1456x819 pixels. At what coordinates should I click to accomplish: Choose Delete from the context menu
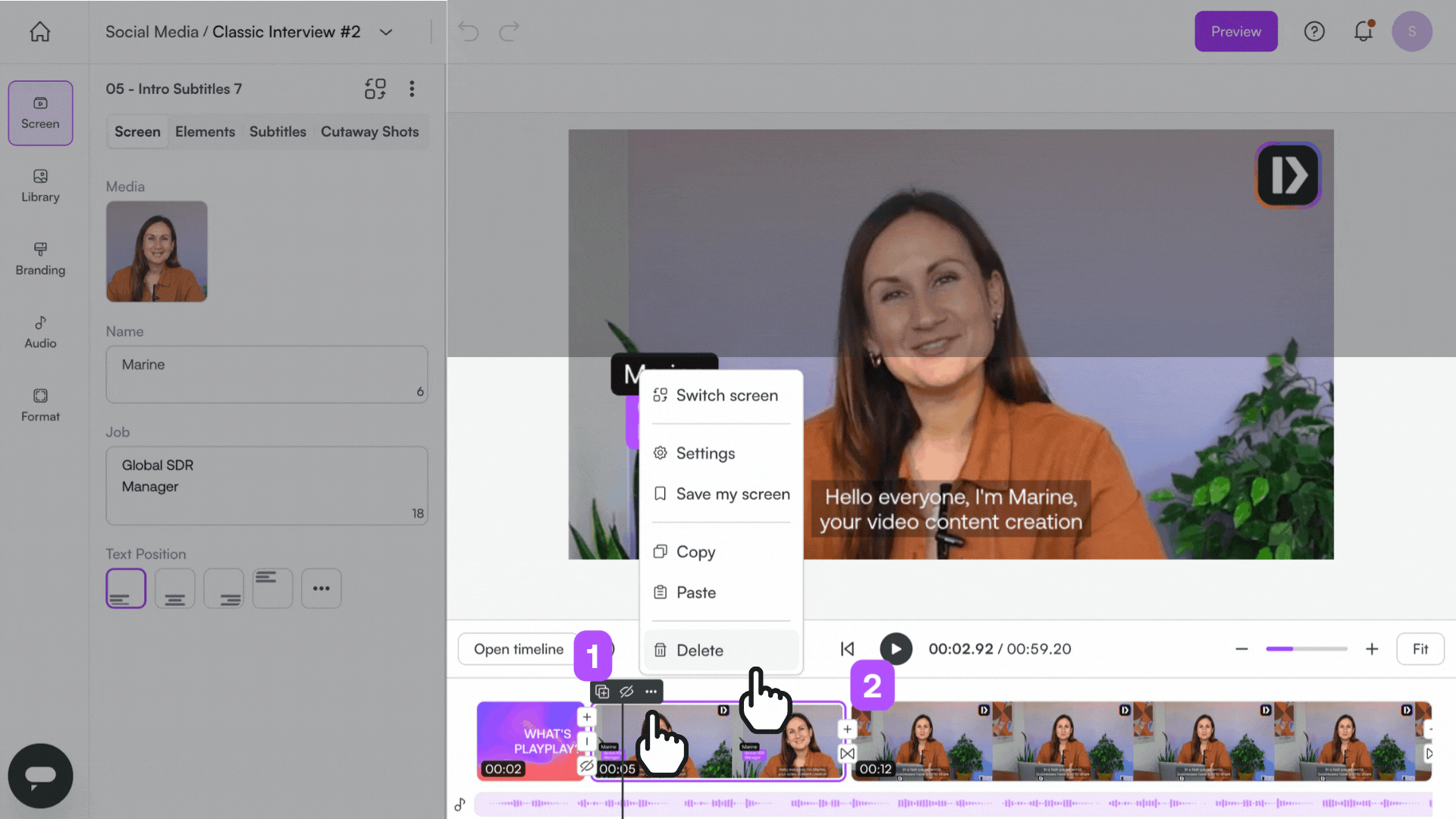(x=699, y=650)
